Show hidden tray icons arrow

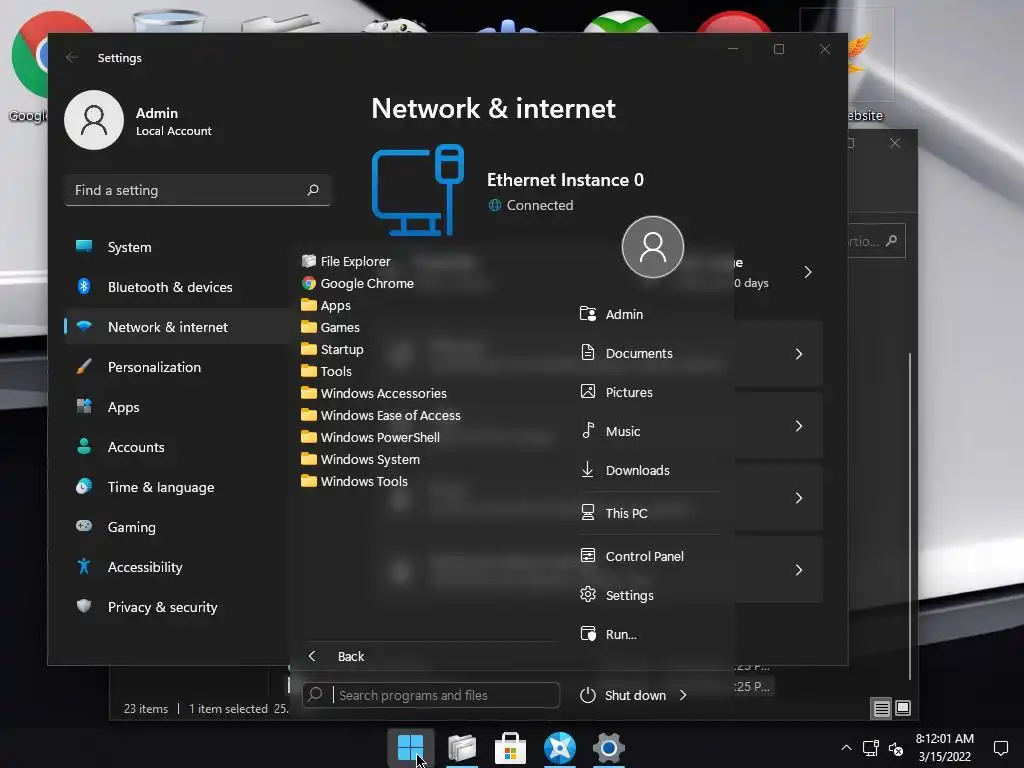pos(846,748)
